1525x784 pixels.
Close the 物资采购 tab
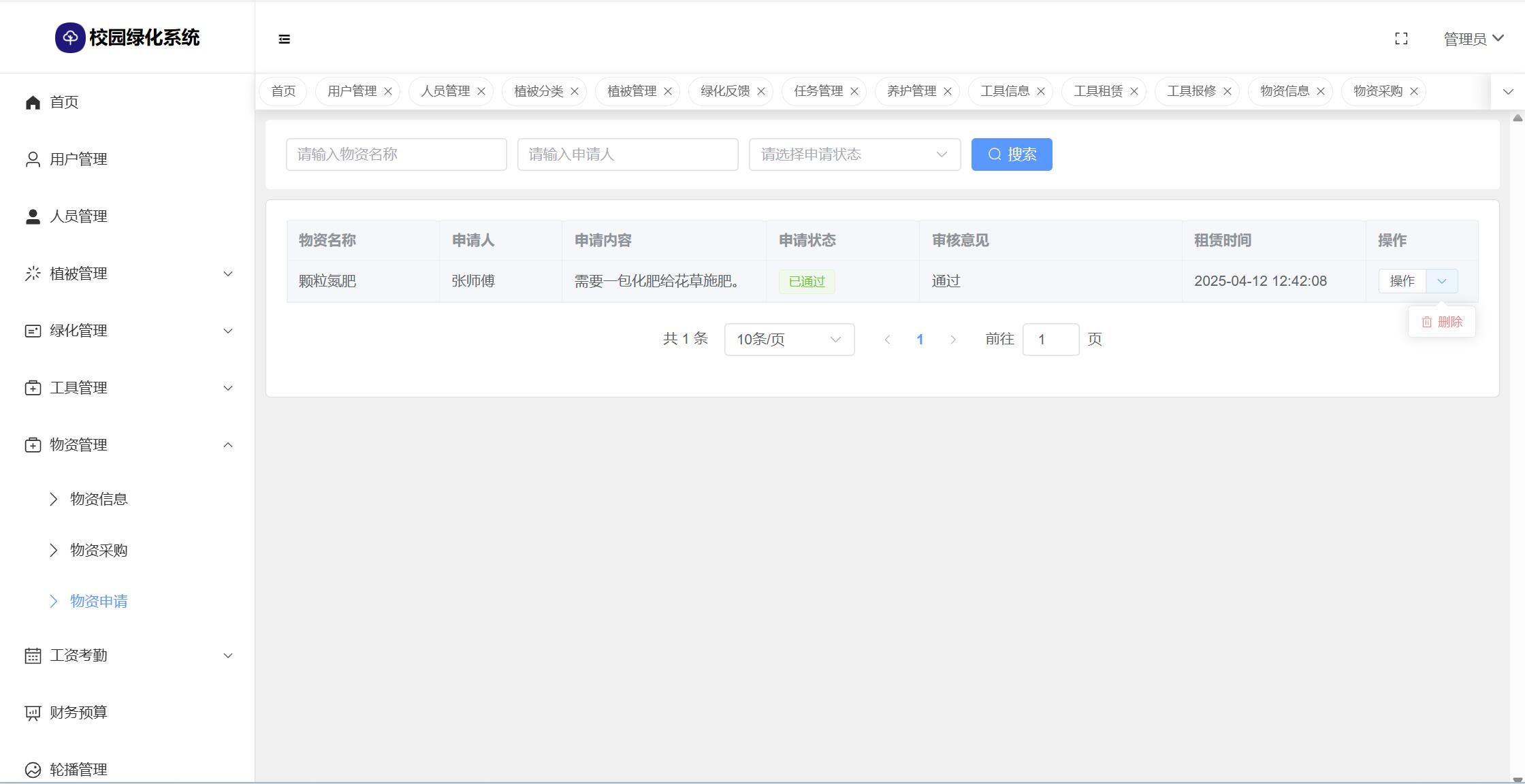point(1414,91)
